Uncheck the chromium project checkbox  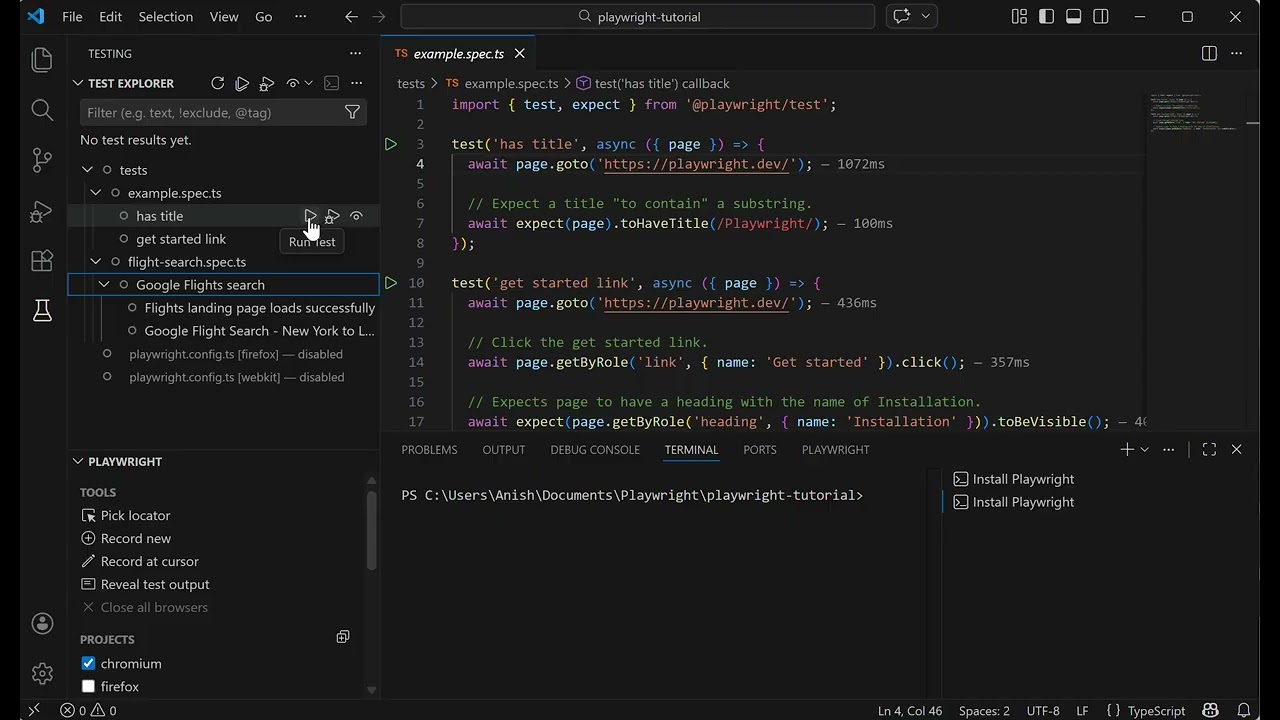[88, 664]
